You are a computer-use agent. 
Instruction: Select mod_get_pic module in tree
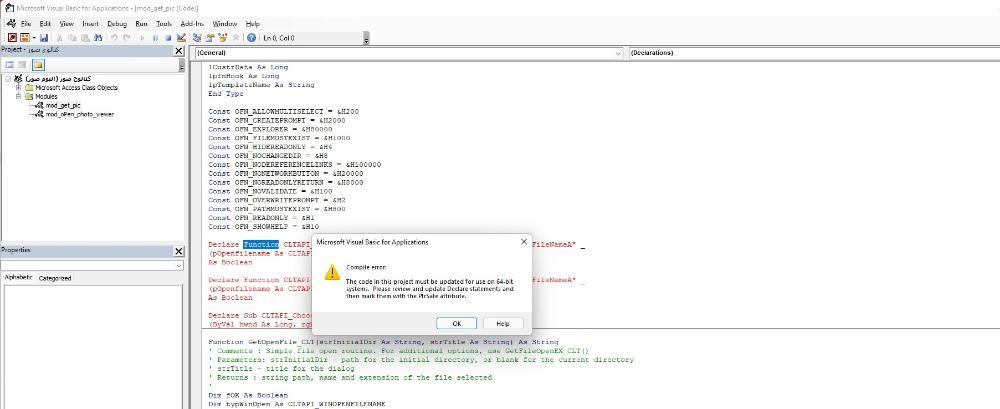[x=62, y=105]
